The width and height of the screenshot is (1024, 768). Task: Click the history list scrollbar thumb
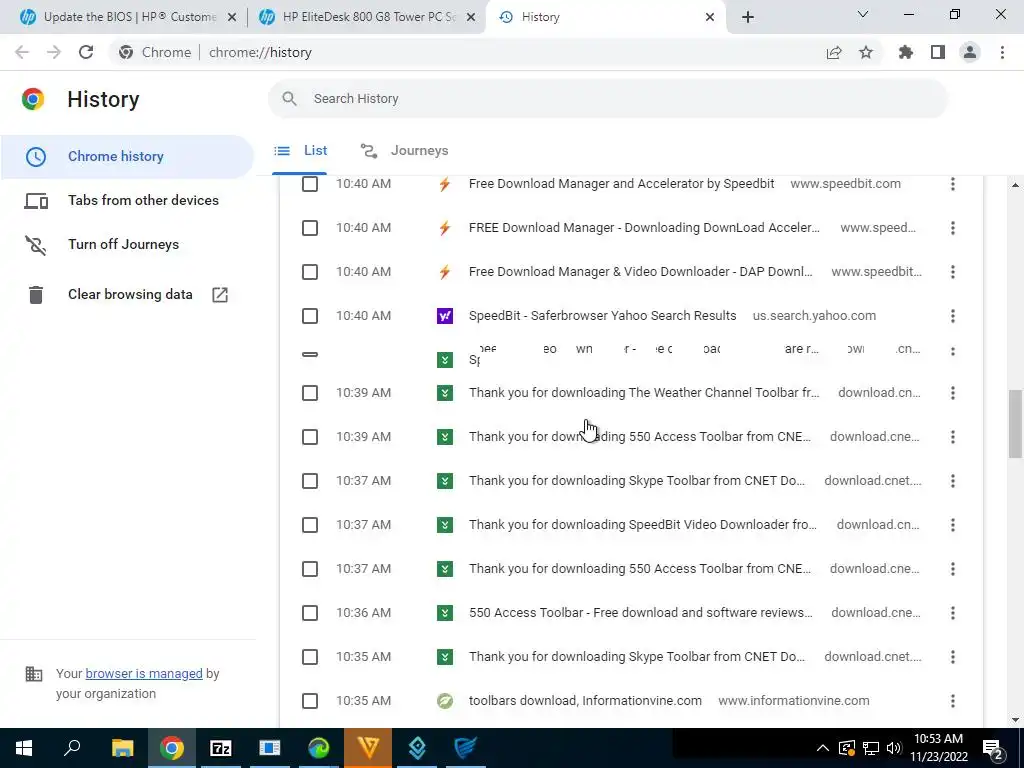pos(1015,424)
